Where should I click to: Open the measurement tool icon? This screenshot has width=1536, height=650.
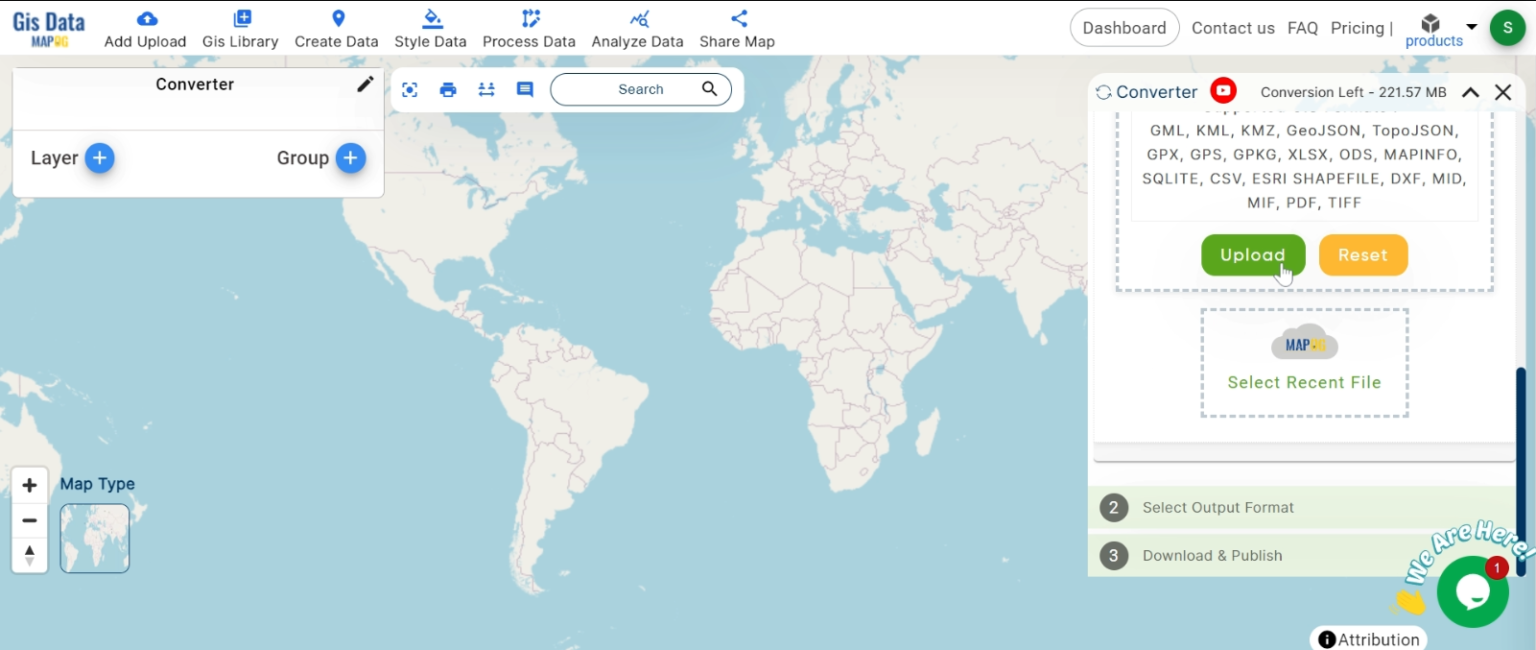(486, 89)
